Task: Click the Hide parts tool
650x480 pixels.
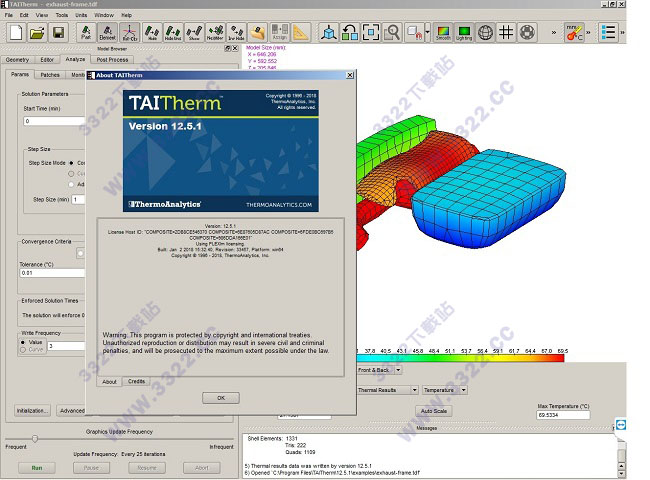Action: [x=152, y=32]
